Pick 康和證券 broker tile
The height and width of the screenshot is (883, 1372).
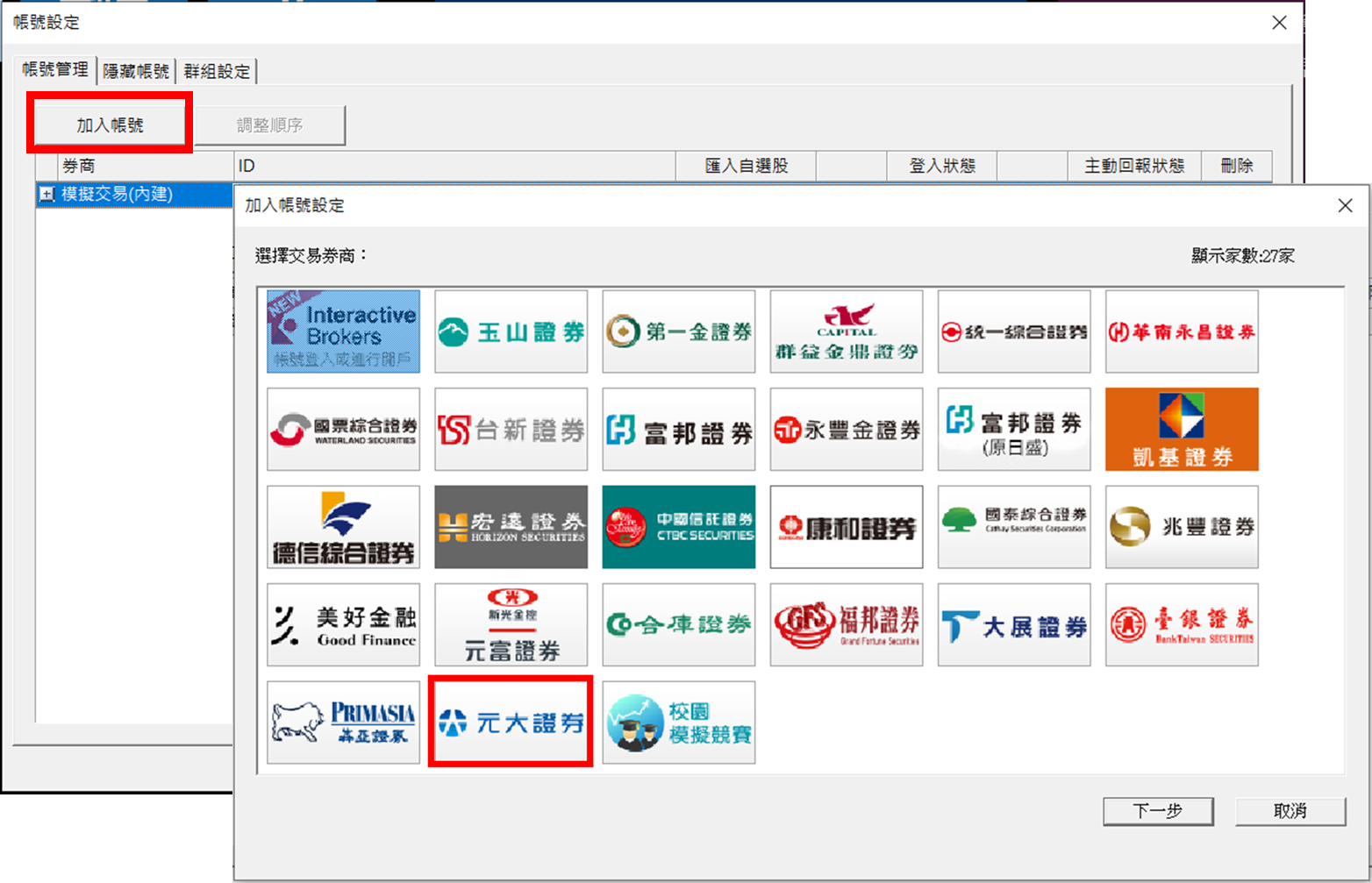point(847,527)
